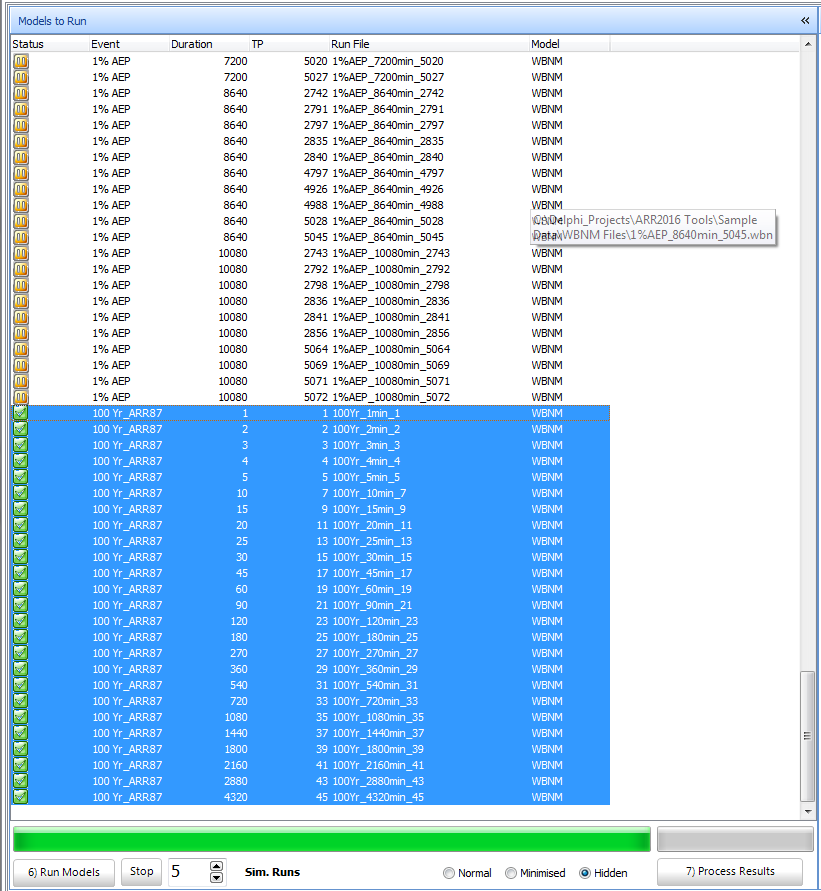Click pending status icon for 1%AEP_10080min_5072
Viewport: 821px width, 891px height.
tap(20, 397)
